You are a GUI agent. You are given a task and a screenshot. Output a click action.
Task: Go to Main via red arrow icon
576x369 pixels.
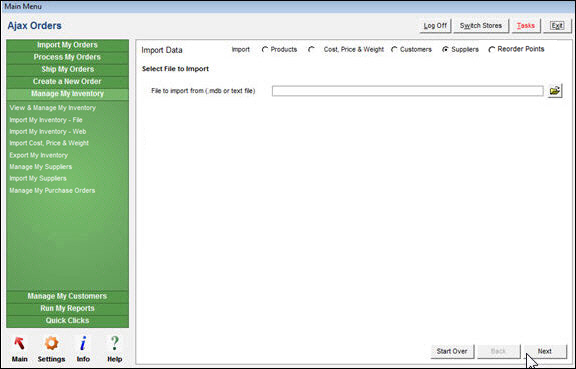[19, 349]
